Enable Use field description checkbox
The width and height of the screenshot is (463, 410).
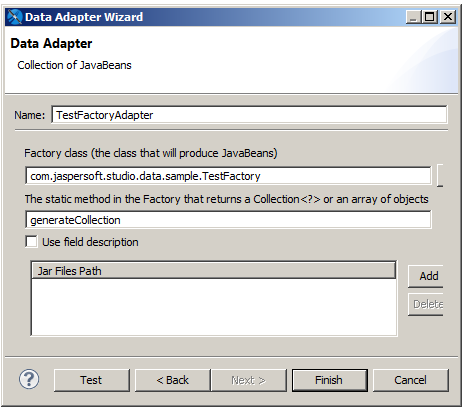pyautogui.click(x=31, y=242)
